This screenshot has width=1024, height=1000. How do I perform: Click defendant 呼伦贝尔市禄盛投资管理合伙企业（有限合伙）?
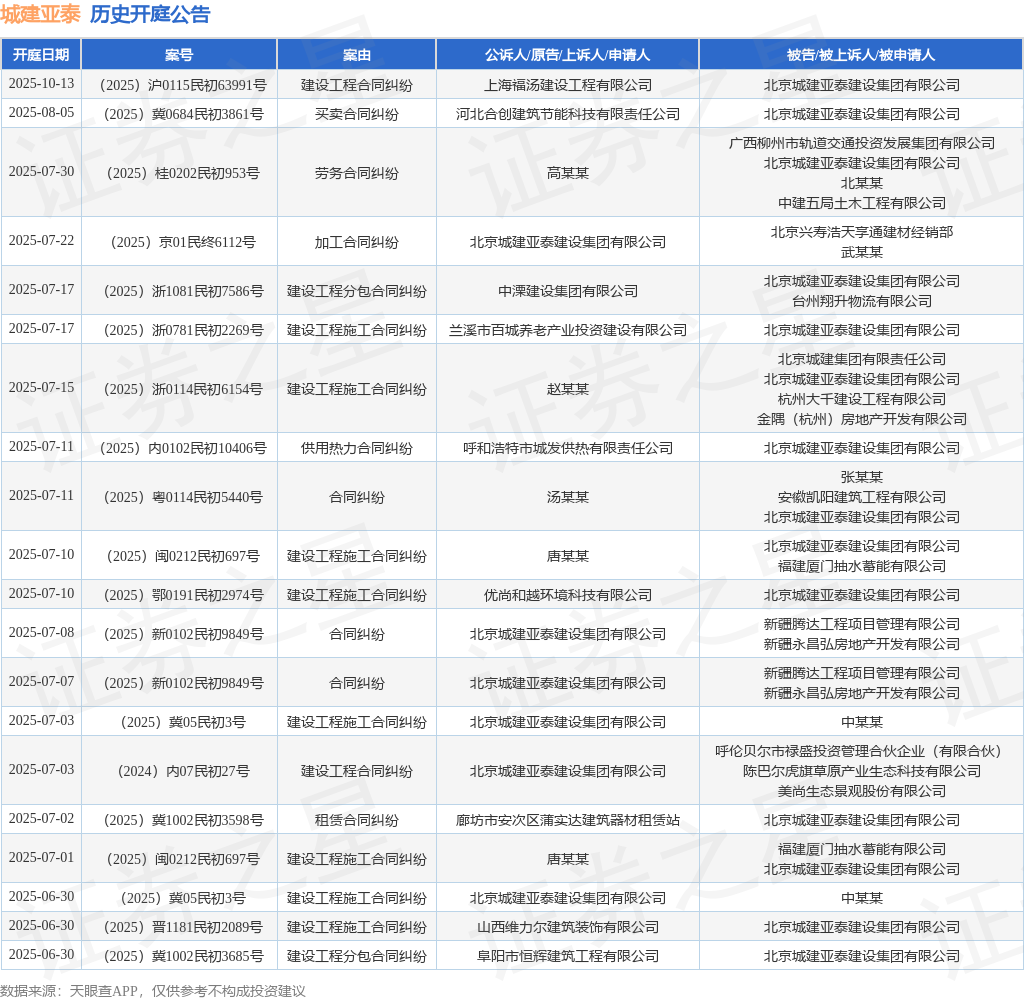tap(861, 751)
